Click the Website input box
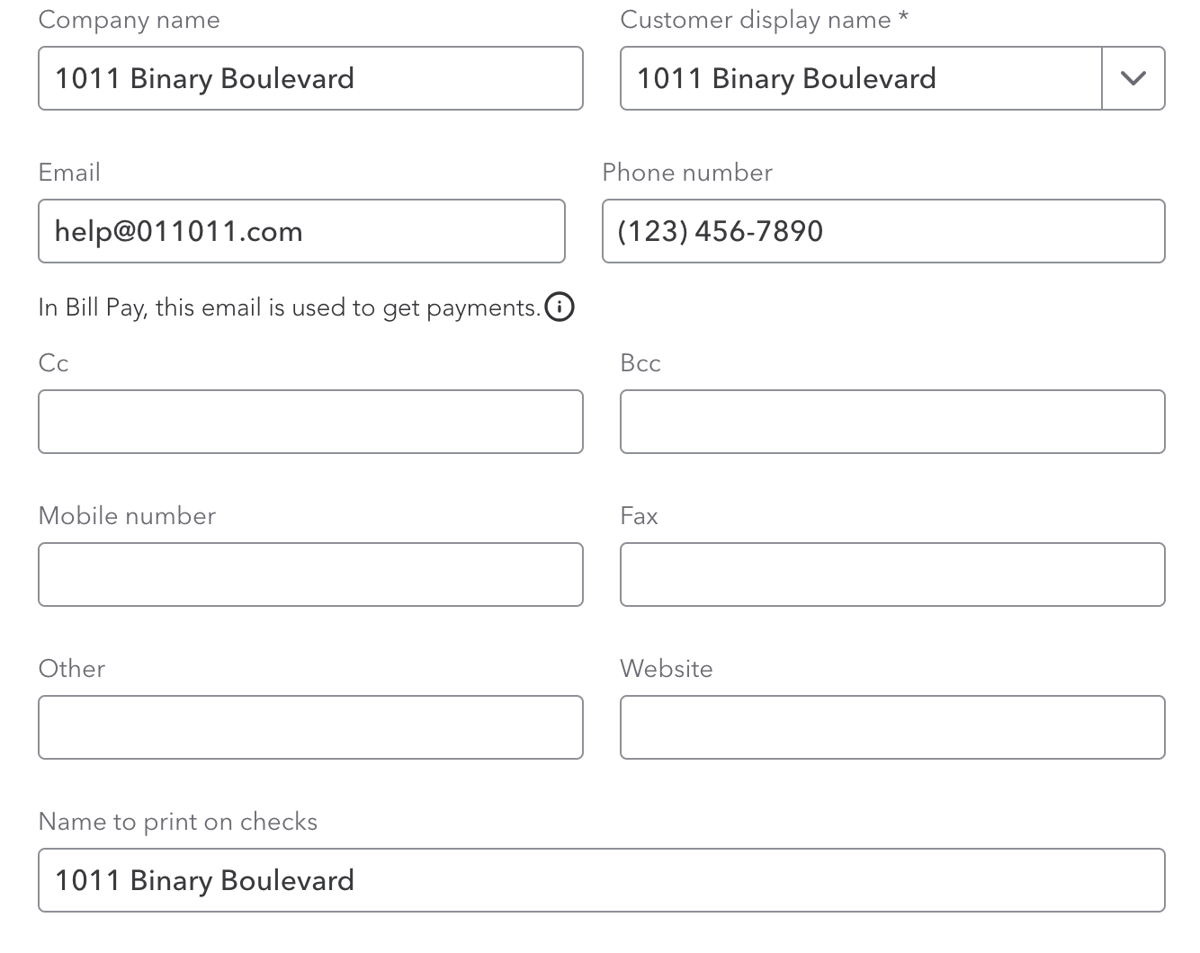This screenshot has width=1200, height=953. coord(892,727)
